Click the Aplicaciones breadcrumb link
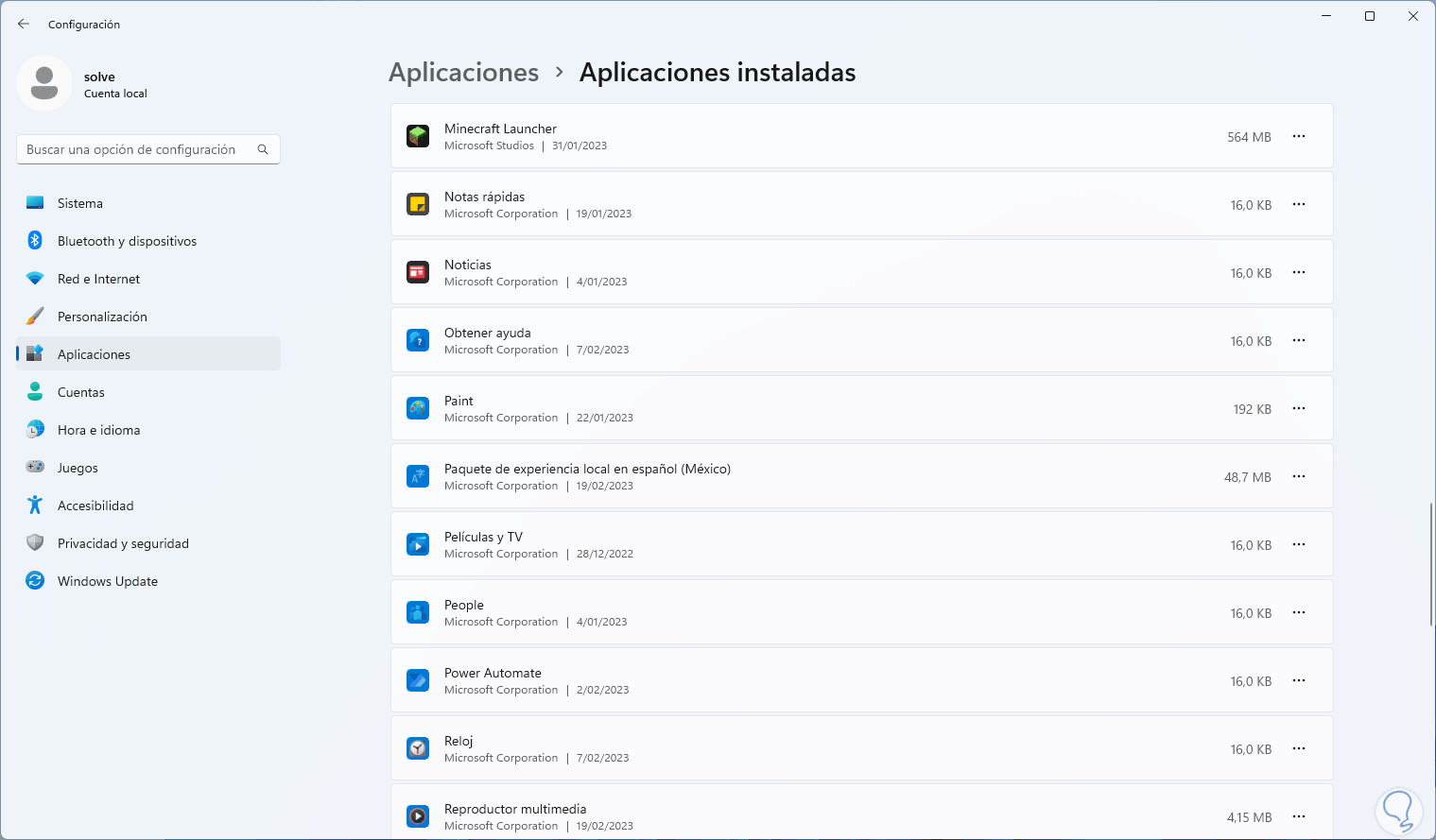This screenshot has width=1436, height=840. click(463, 73)
